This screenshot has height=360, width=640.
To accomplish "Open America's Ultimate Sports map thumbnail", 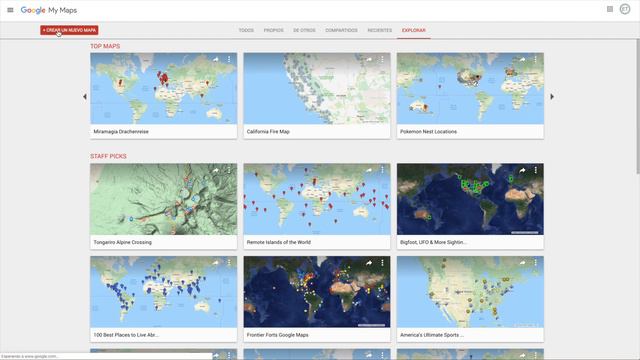I will coord(470,292).
